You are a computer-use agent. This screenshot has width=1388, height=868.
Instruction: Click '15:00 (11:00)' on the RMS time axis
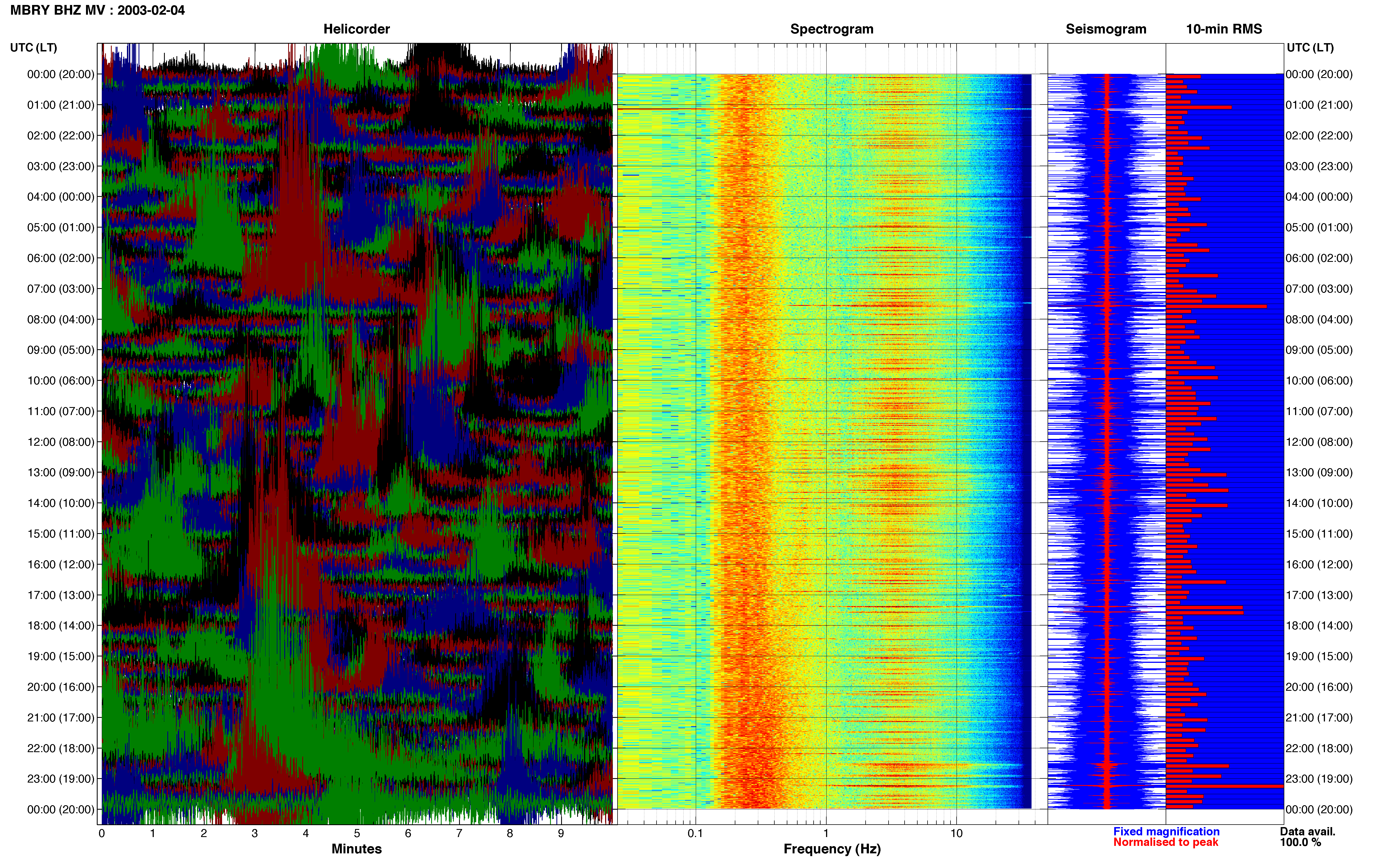point(1319,534)
